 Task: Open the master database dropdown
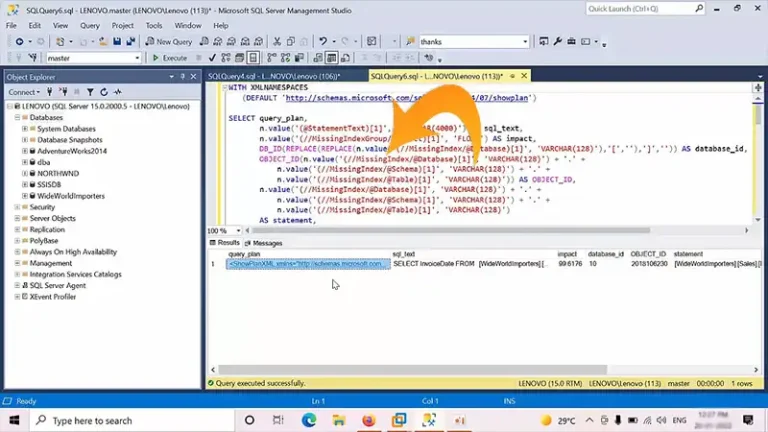pos(136,58)
